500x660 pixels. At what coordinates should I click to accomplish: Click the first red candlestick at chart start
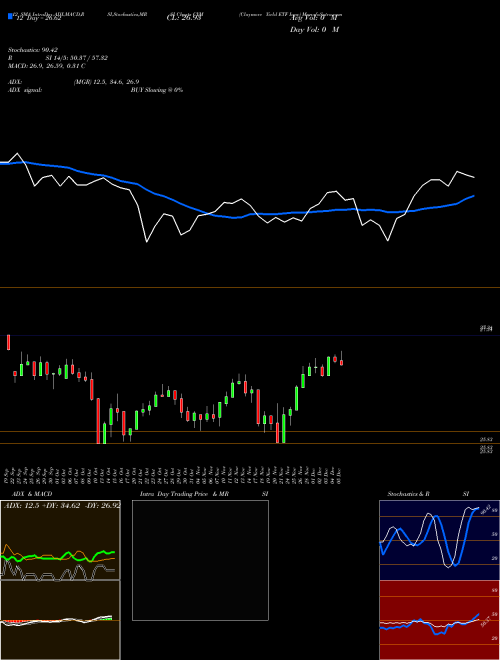[x=8, y=342]
